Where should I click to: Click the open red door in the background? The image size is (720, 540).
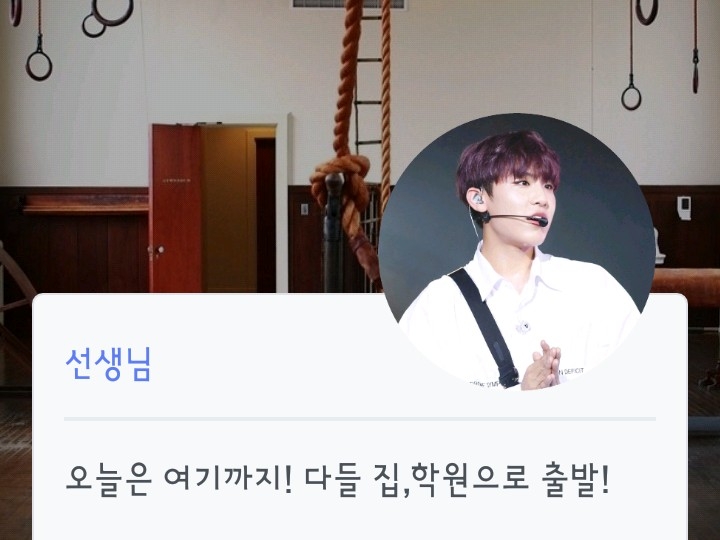pyautogui.click(x=176, y=208)
